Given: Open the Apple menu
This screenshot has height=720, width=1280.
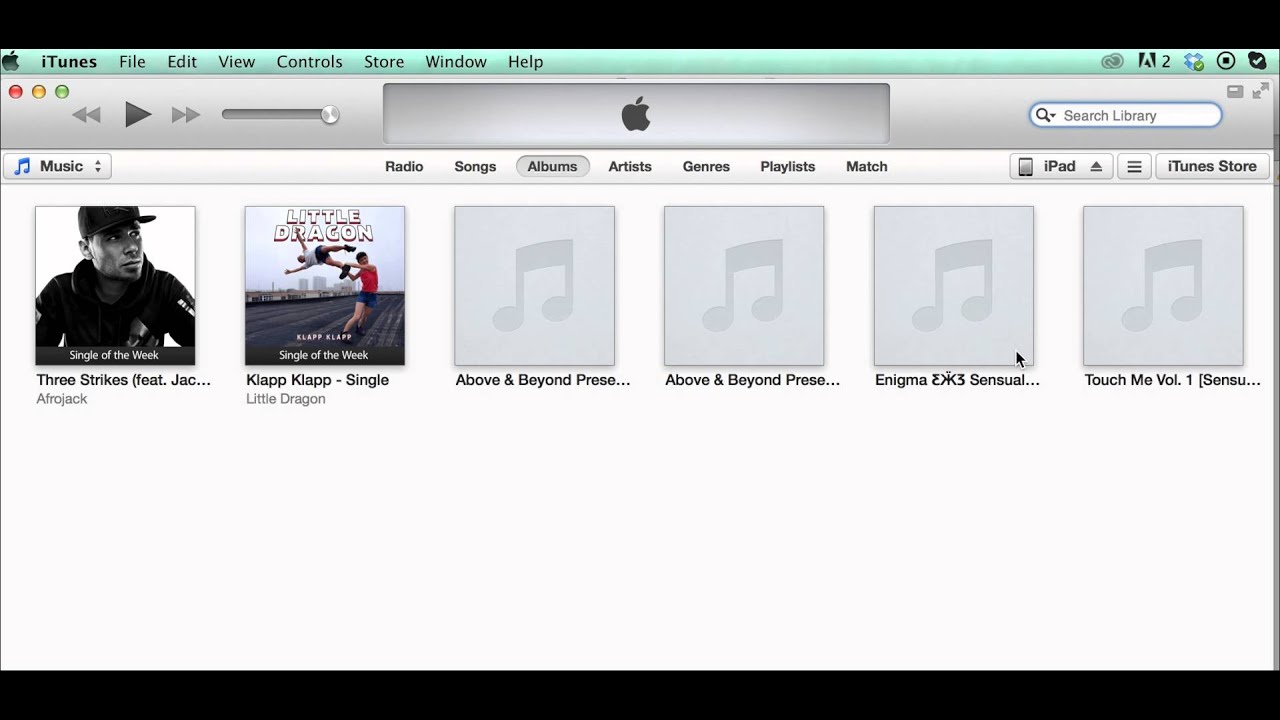Looking at the screenshot, I should [x=11, y=62].
